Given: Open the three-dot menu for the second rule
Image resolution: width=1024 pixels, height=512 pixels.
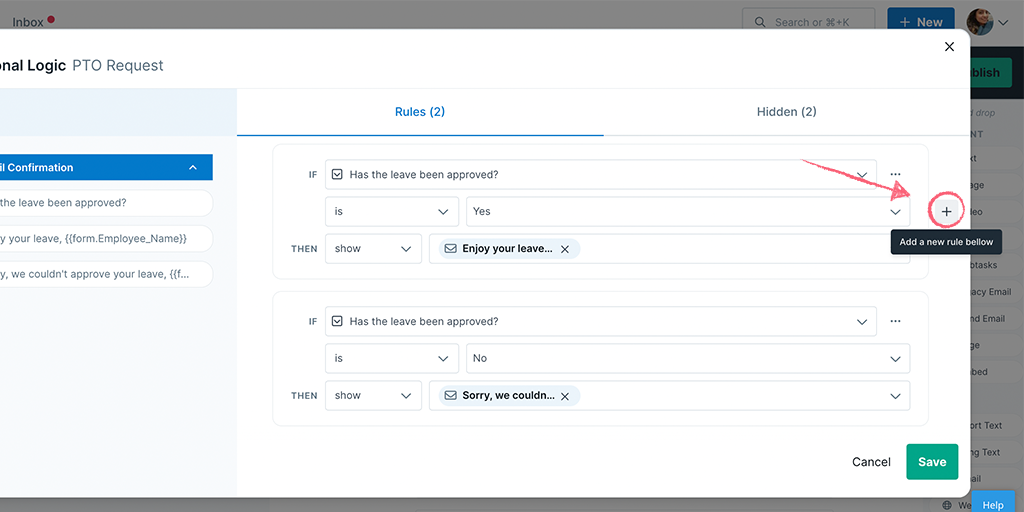Looking at the screenshot, I should tap(895, 321).
